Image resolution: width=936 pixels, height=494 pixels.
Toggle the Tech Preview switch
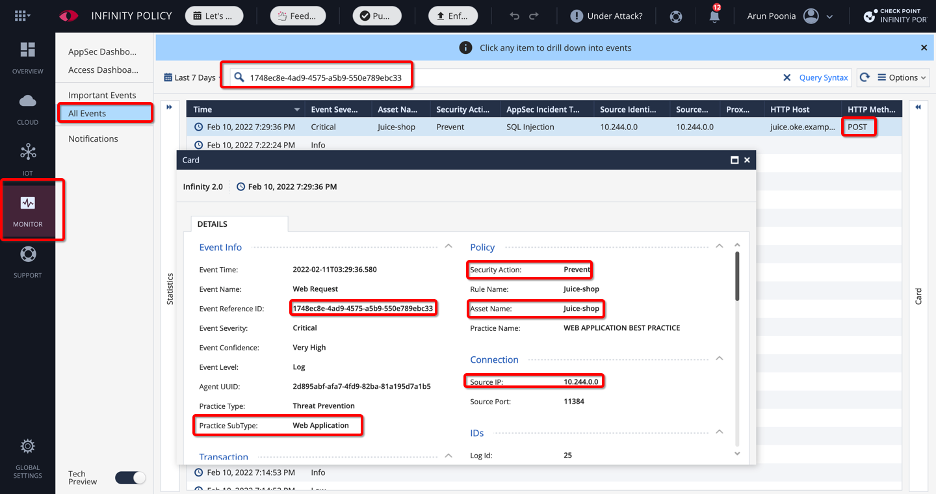pos(130,478)
